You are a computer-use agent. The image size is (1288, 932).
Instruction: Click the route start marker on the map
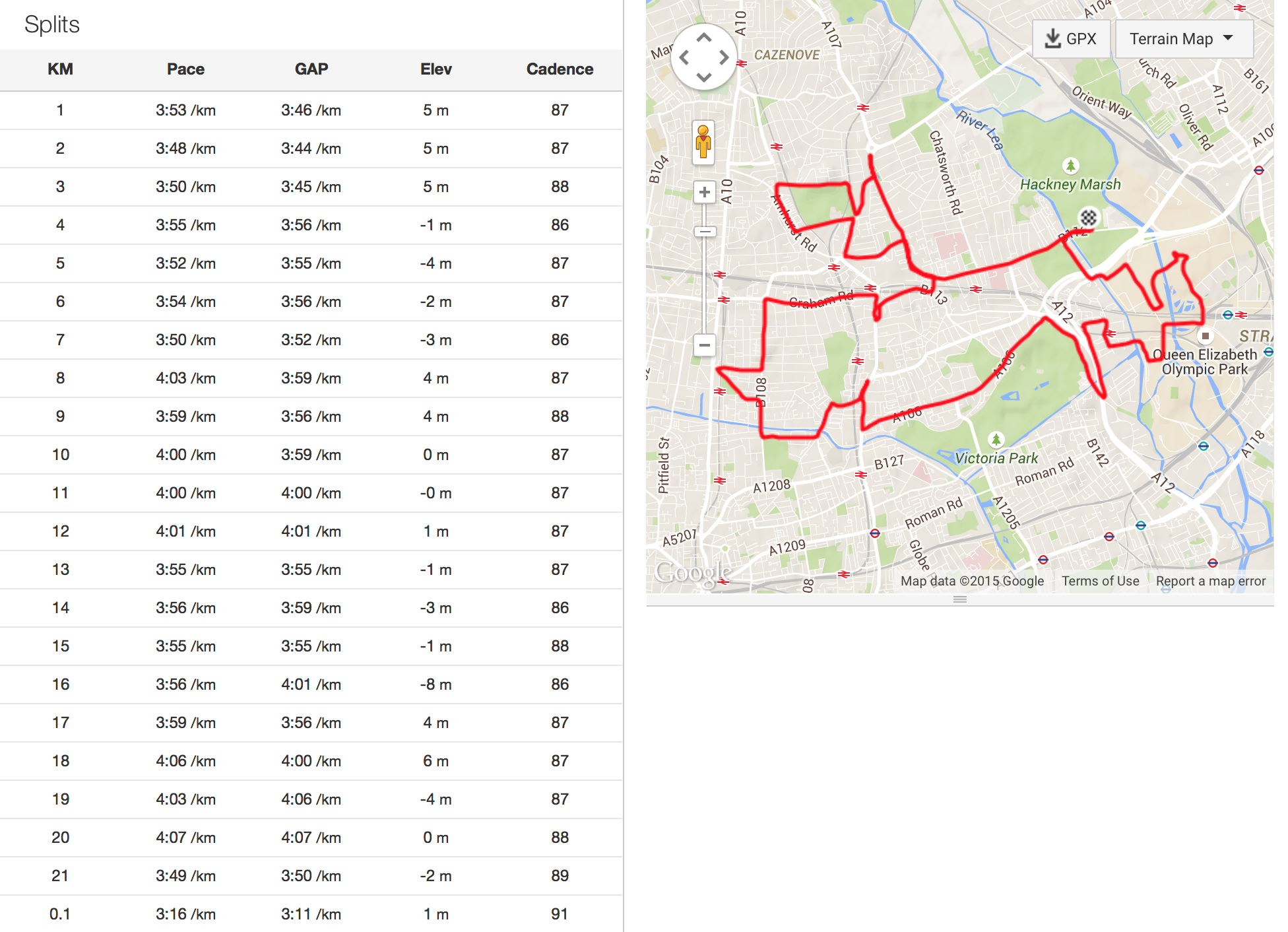(1206, 336)
